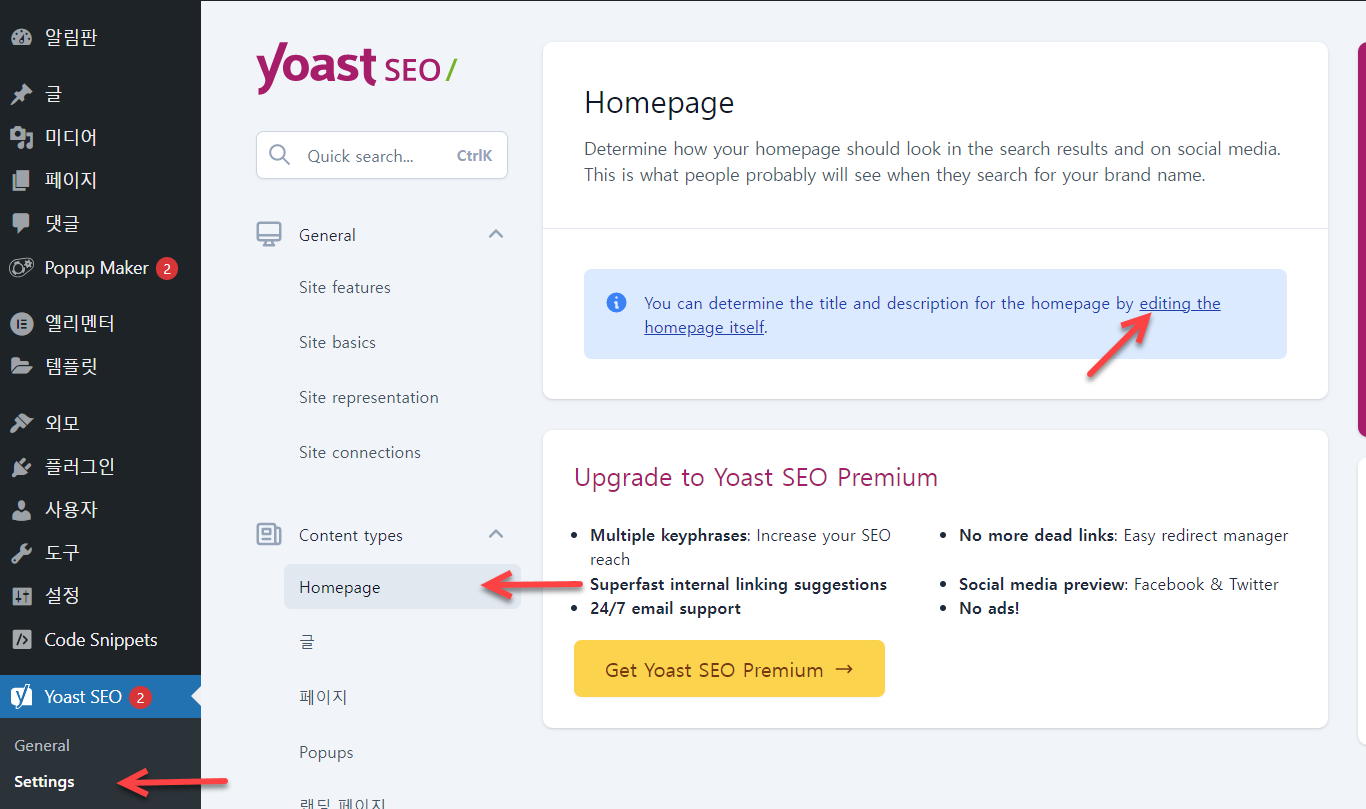
Task: Collapse the General section chevron
Action: (x=495, y=233)
